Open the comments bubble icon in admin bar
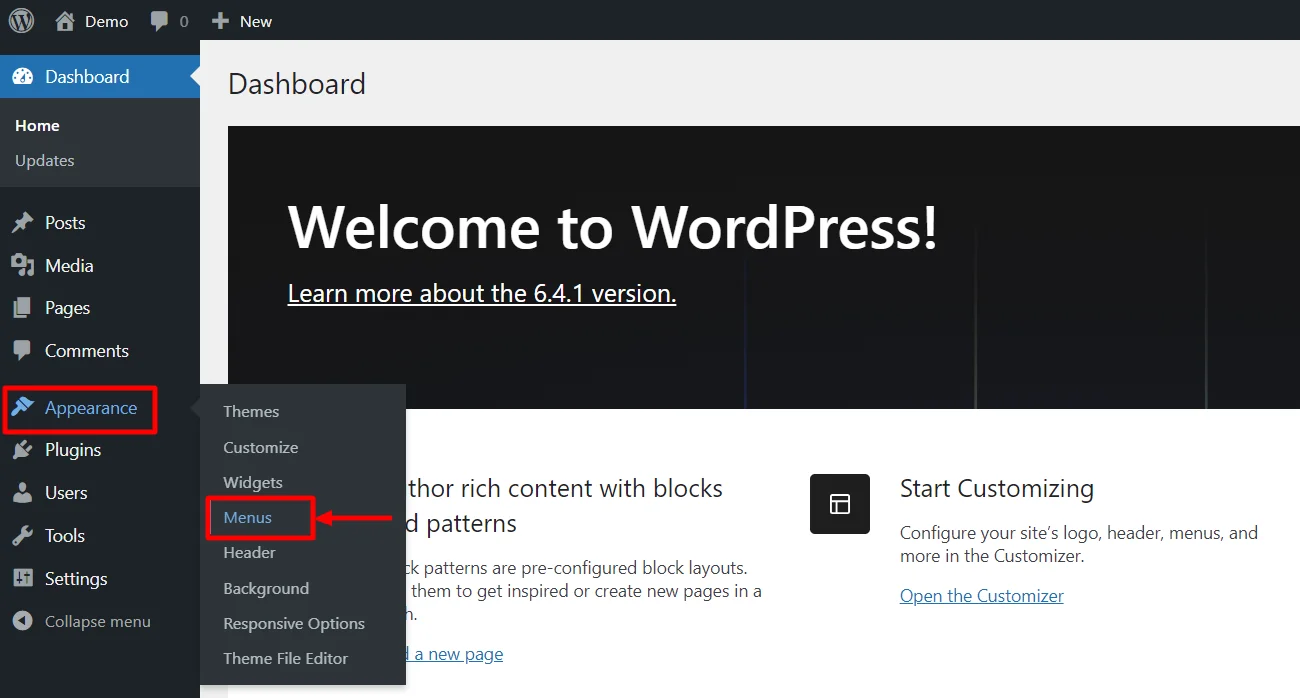This screenshot has height=698, width=1300. click(159, 21)
